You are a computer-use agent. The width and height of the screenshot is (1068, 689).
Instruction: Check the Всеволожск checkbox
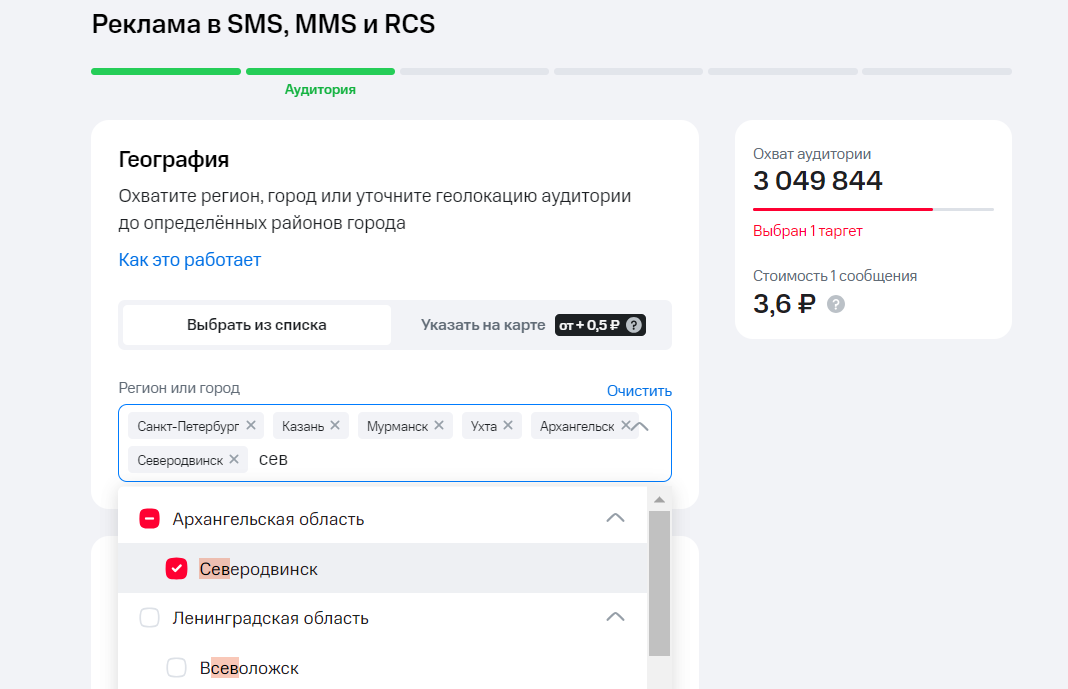tap(177, 667)
